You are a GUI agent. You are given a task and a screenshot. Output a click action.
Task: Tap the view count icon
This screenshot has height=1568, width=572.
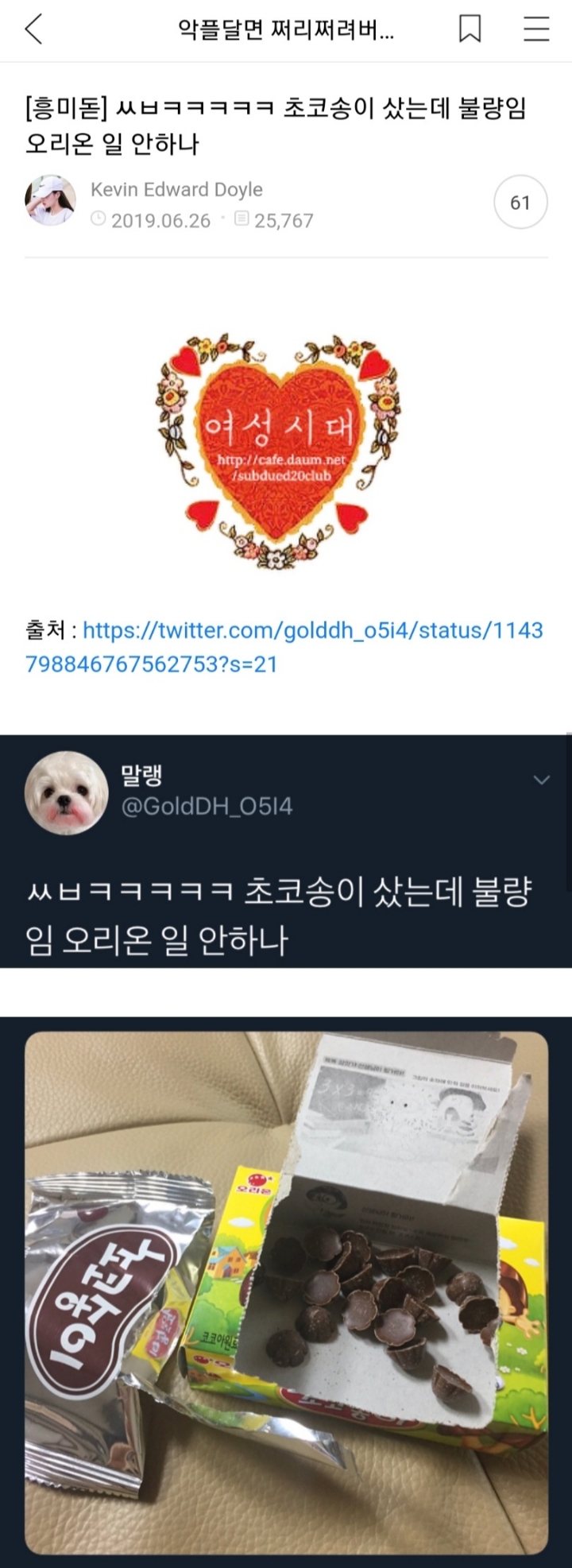click(x=243, y=218)
